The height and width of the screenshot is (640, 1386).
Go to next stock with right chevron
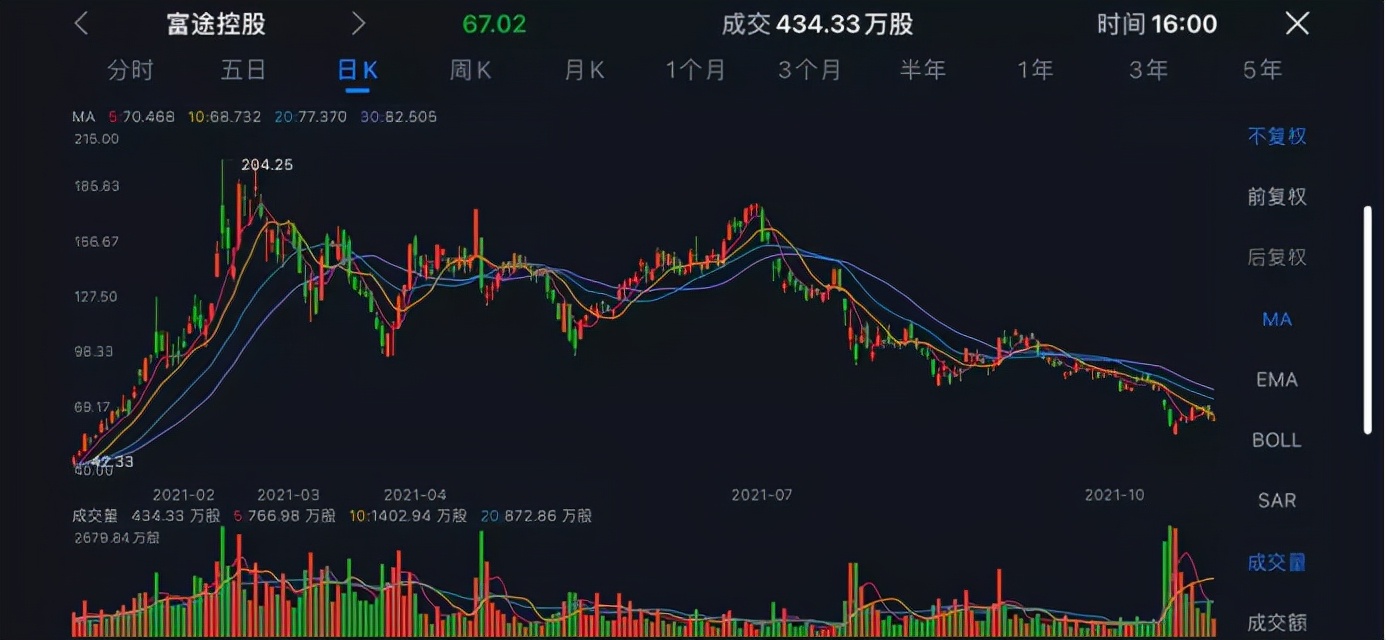pyautogui.click(x=358, y=24)
